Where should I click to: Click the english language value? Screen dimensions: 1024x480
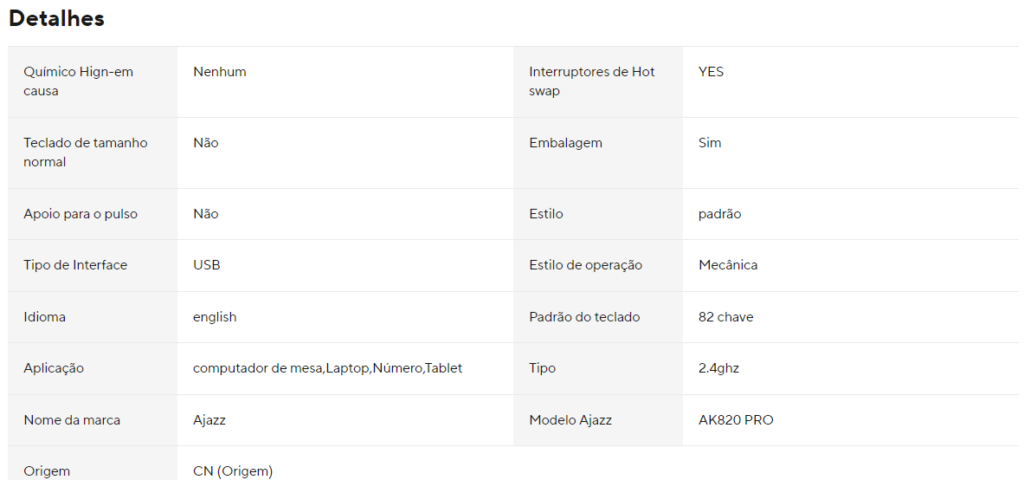(x=215, y=317)
